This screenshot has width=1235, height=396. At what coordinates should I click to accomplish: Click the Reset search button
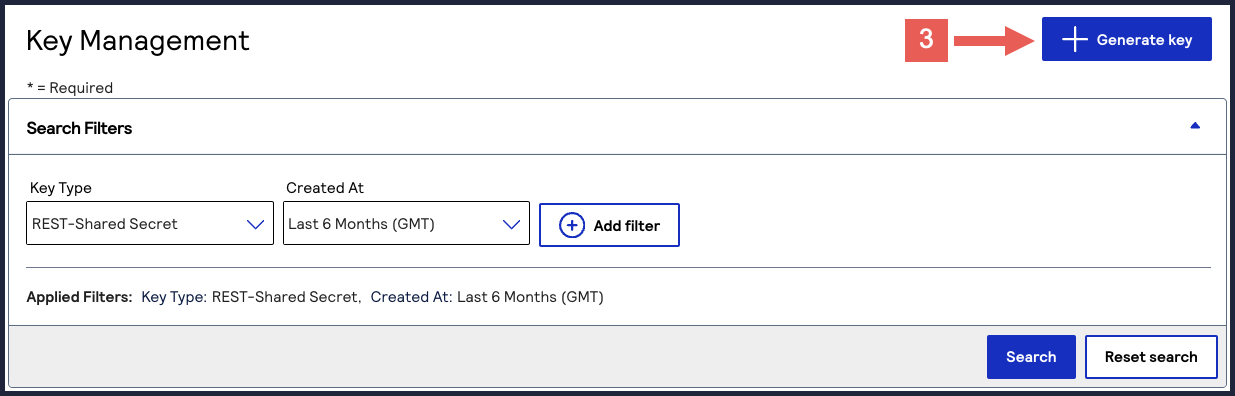coord(1151,357)
